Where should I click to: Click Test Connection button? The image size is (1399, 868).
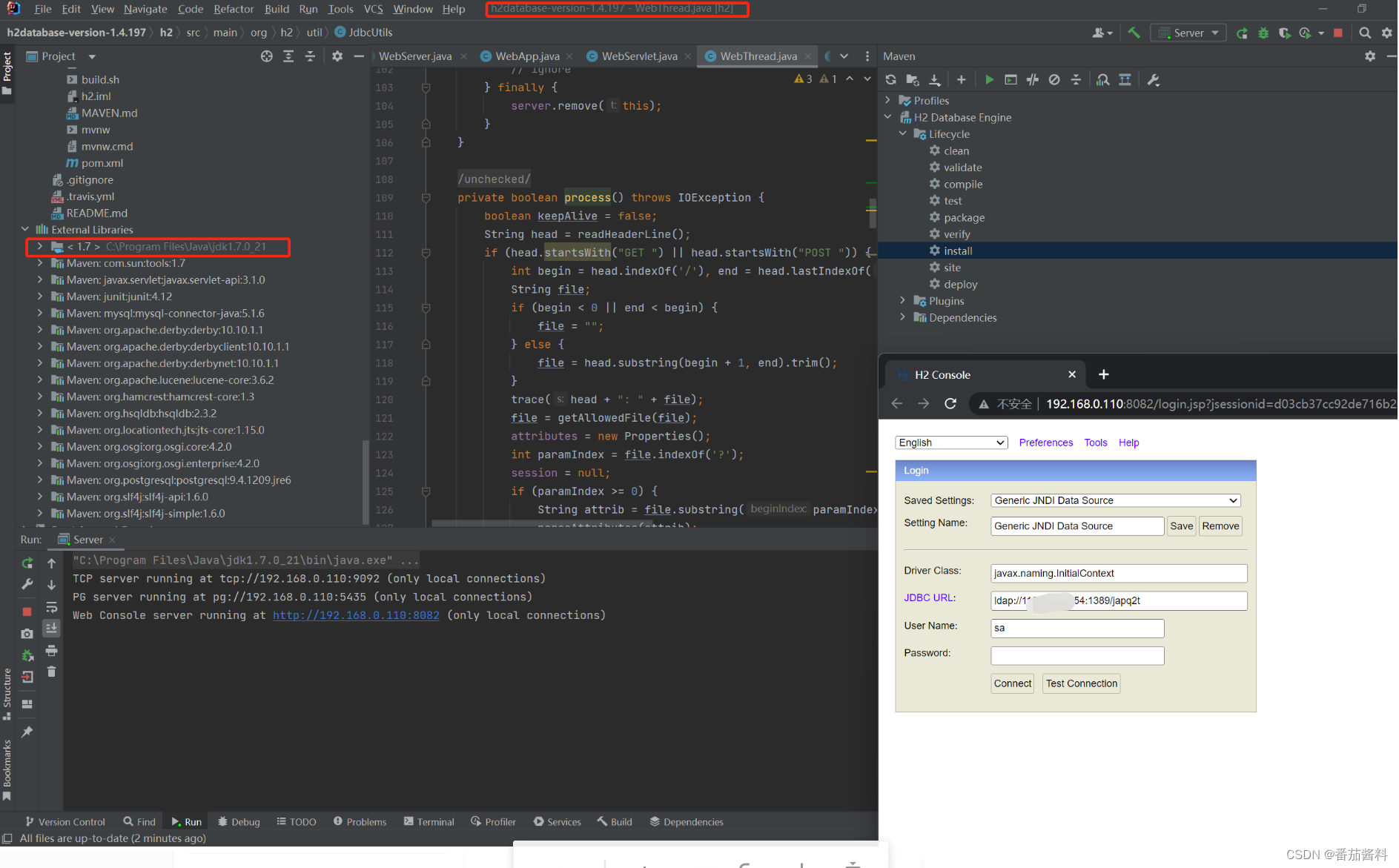pyautogui.click(x=1081, y=683)
